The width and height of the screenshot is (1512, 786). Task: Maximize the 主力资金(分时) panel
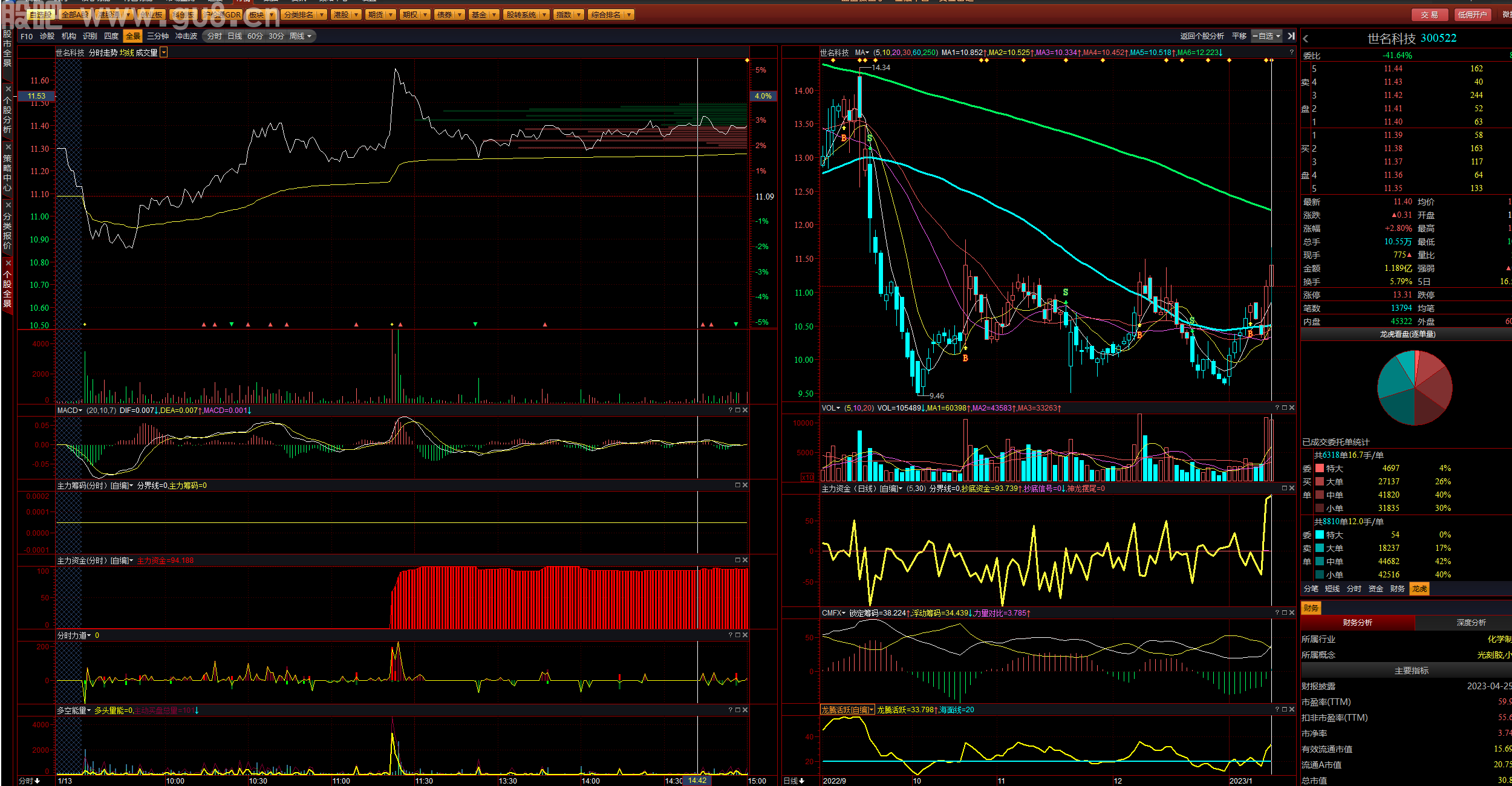tap(737, 560)
